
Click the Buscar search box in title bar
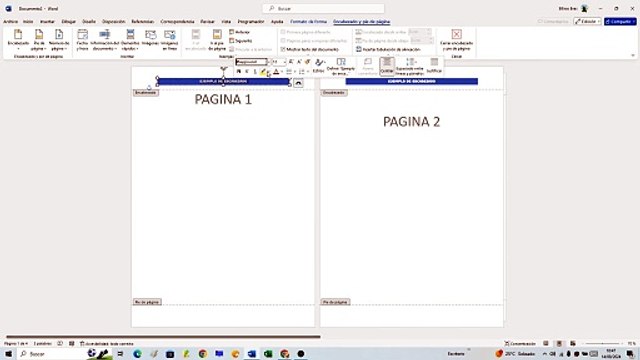point(323,8)
